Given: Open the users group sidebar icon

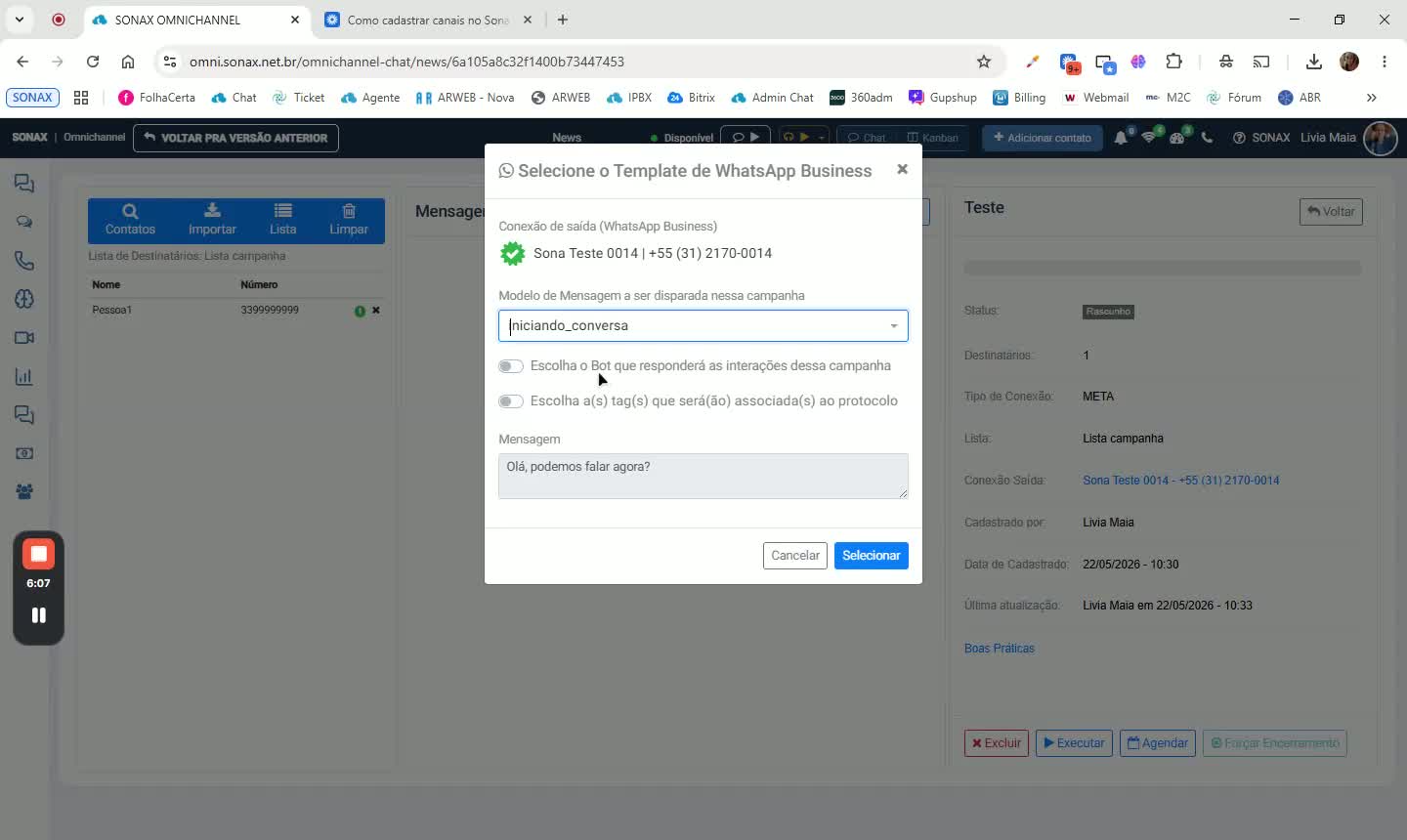Looking at the screenshot, I should click(x=24, y=492).
